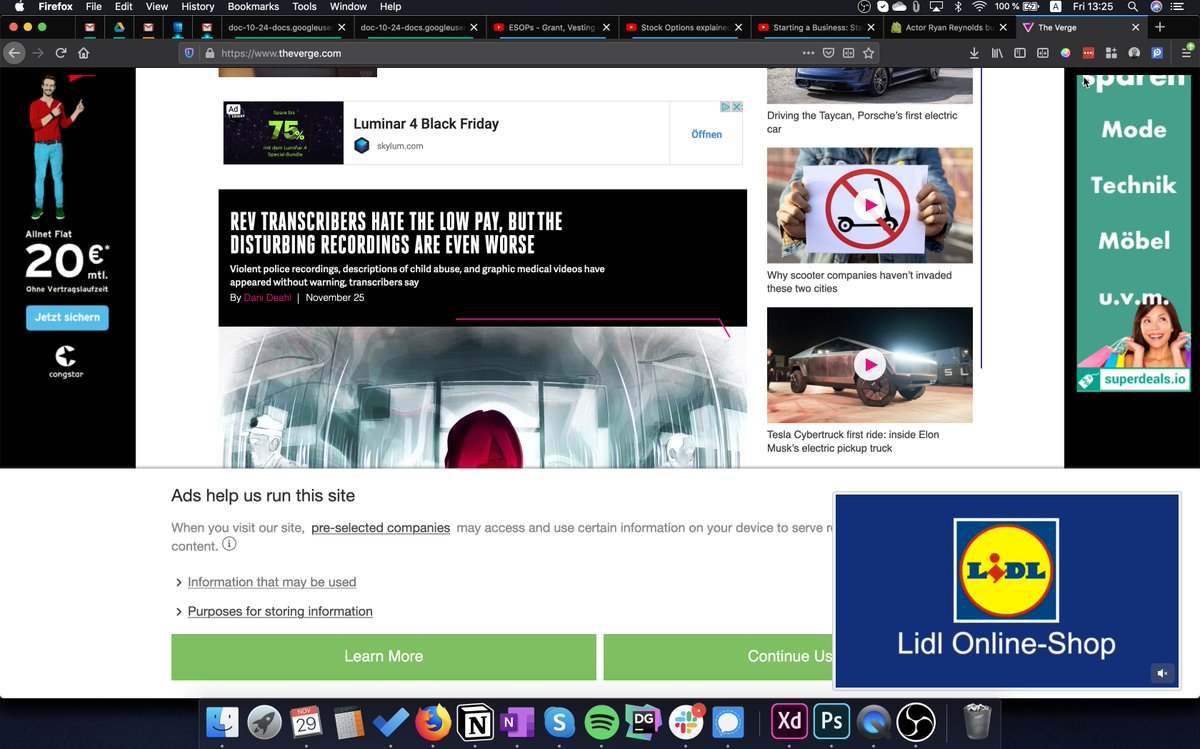Expand "Information that may be used"
1200x749 pixels.
tap(271, 582)
